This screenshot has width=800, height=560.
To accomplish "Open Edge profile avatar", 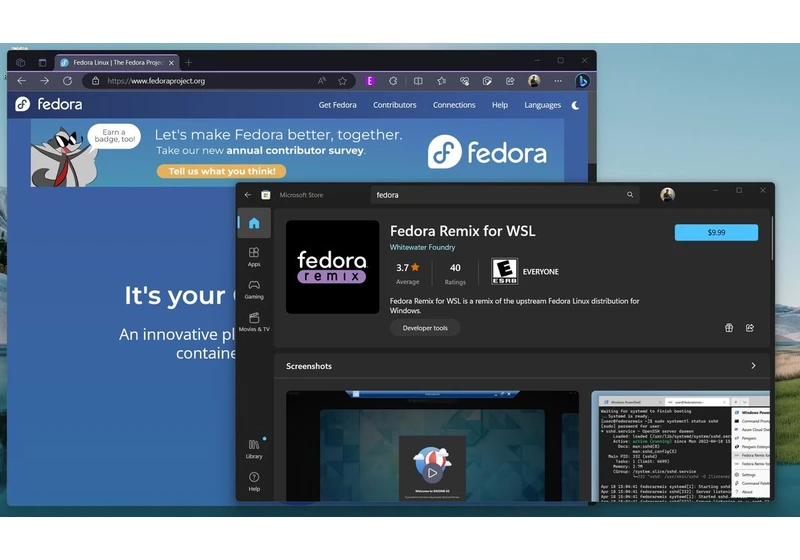I will [x=534, y=81].
